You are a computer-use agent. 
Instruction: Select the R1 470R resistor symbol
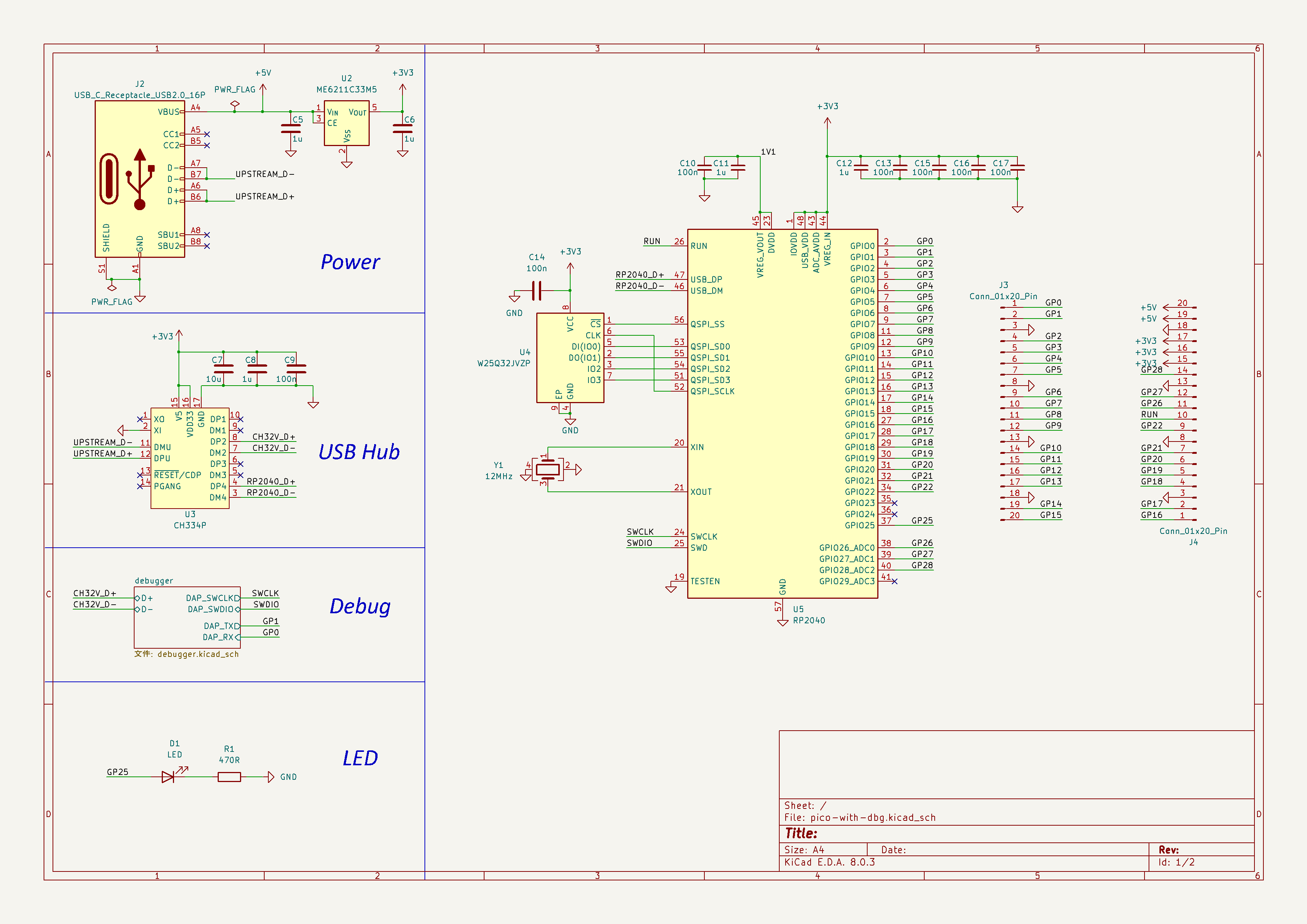pos(229,776)
